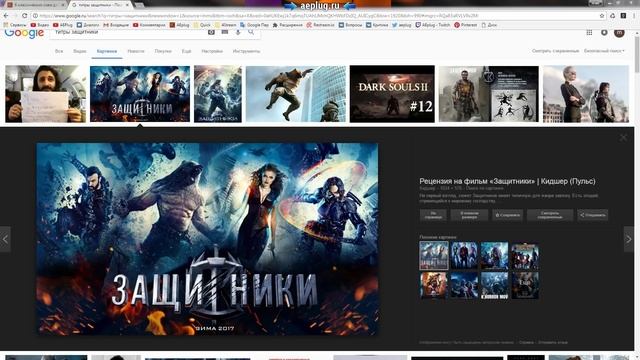Open the leaping bear-man by skyscraper thumbnail
This screenshot has width=640, height=360.
296,94
